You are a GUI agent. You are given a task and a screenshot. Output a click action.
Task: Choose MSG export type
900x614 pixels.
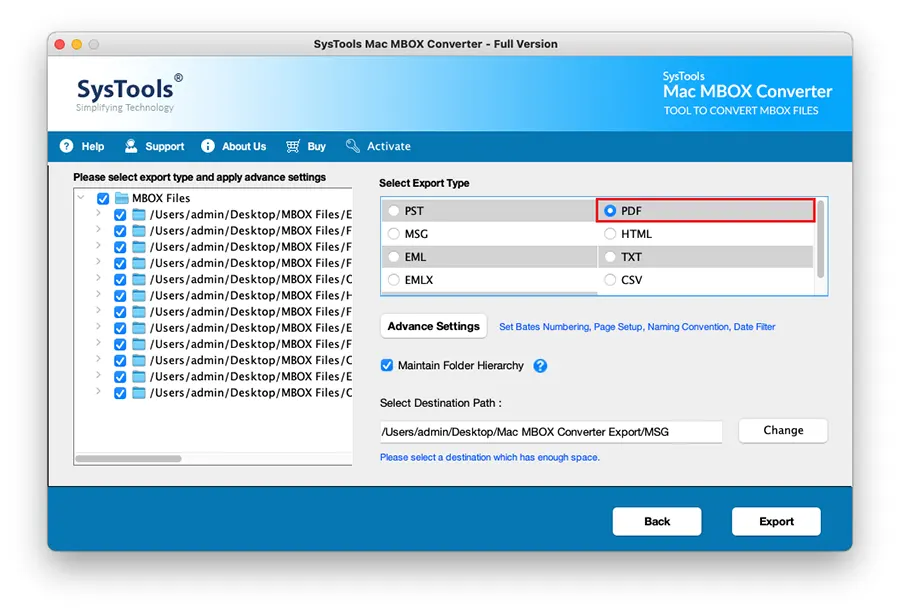tap(394, 234)
